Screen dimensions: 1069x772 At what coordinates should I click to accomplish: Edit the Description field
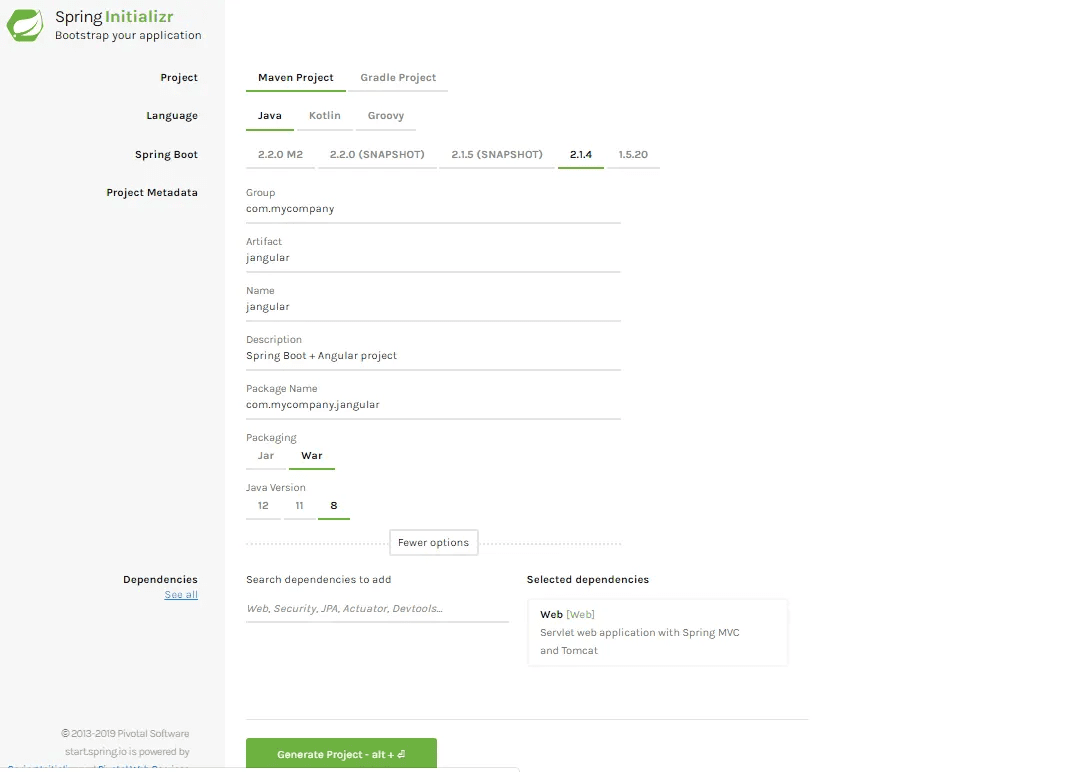pos(432,357)
